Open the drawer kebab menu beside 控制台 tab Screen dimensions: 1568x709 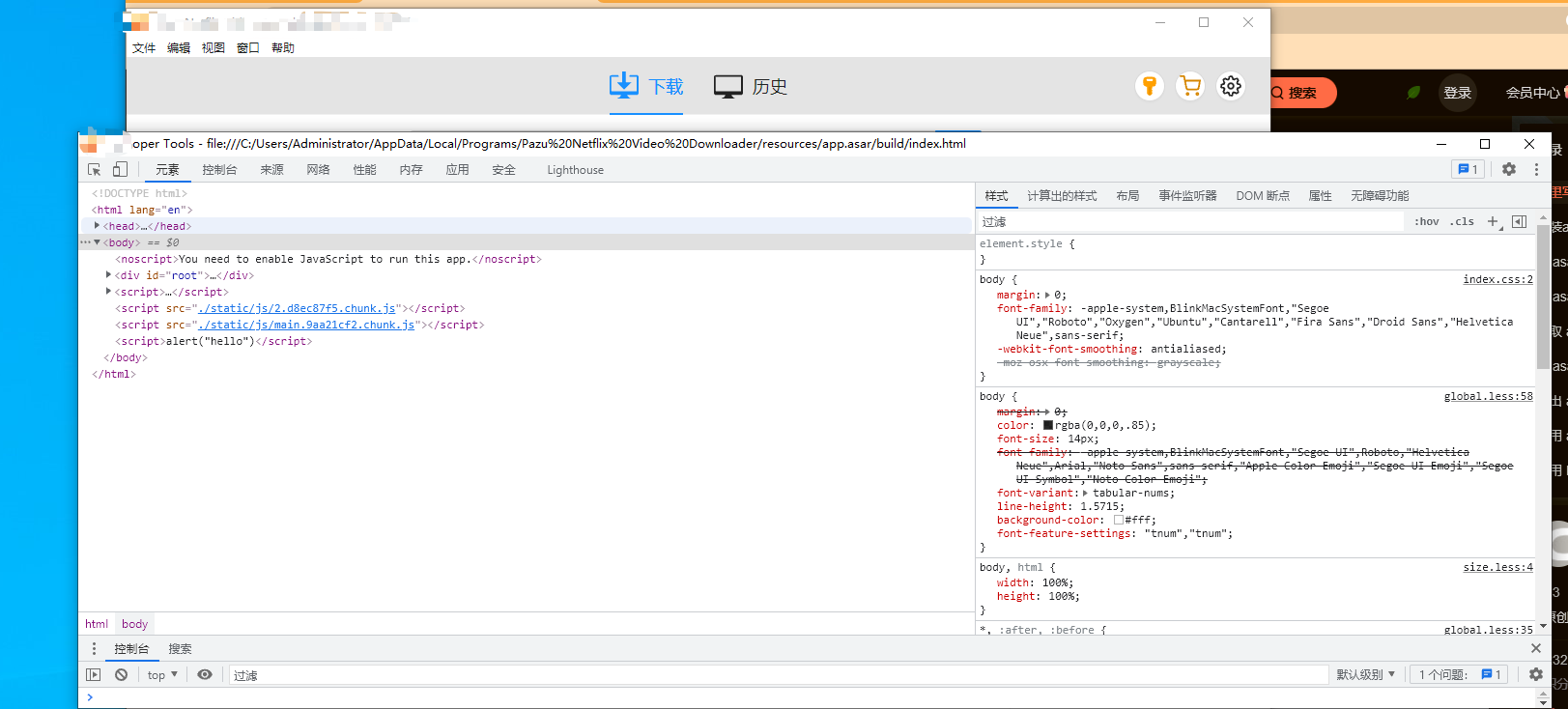(94, 648)
